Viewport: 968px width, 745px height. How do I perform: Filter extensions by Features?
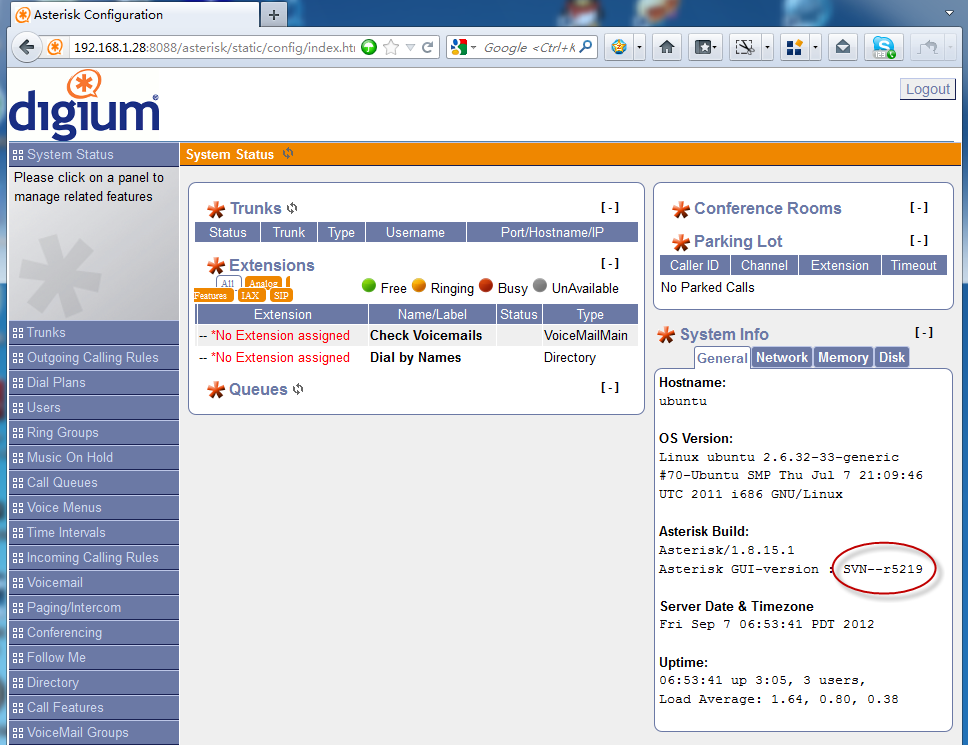(211, 296)
